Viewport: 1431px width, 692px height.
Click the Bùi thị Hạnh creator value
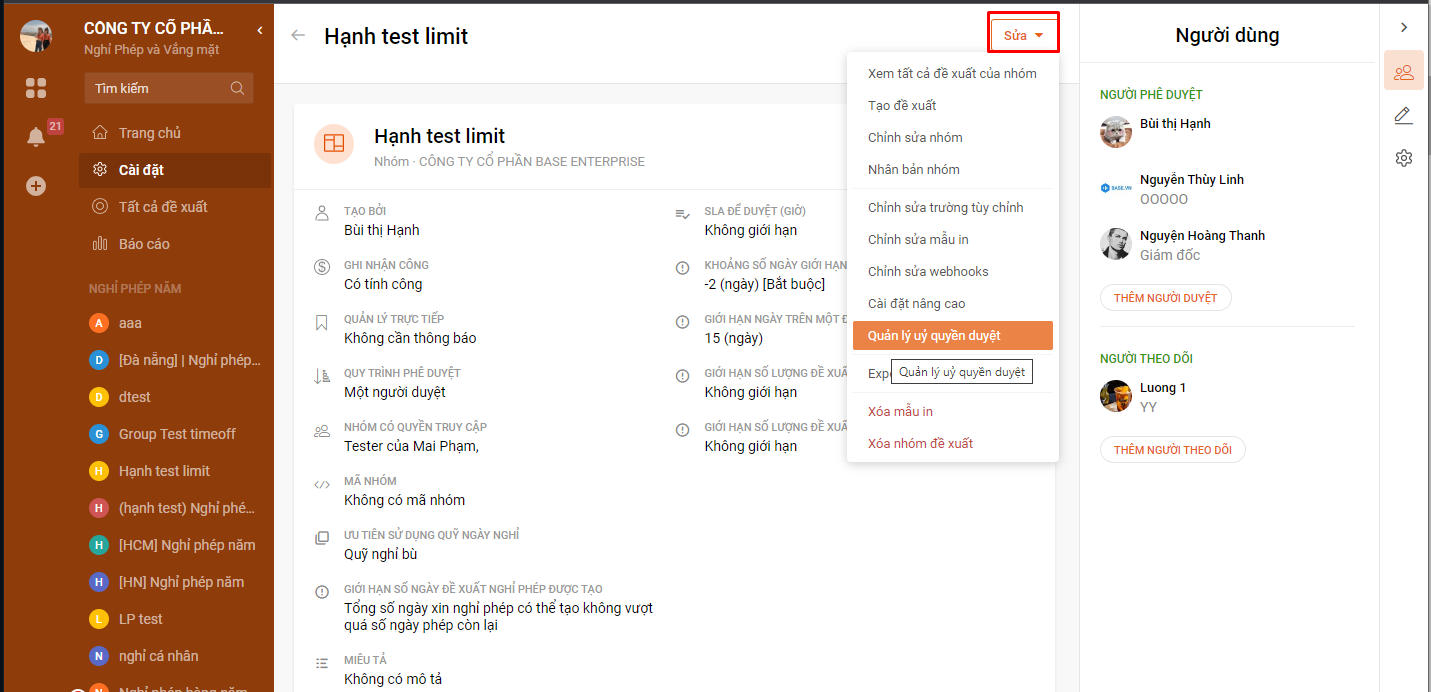382,230
